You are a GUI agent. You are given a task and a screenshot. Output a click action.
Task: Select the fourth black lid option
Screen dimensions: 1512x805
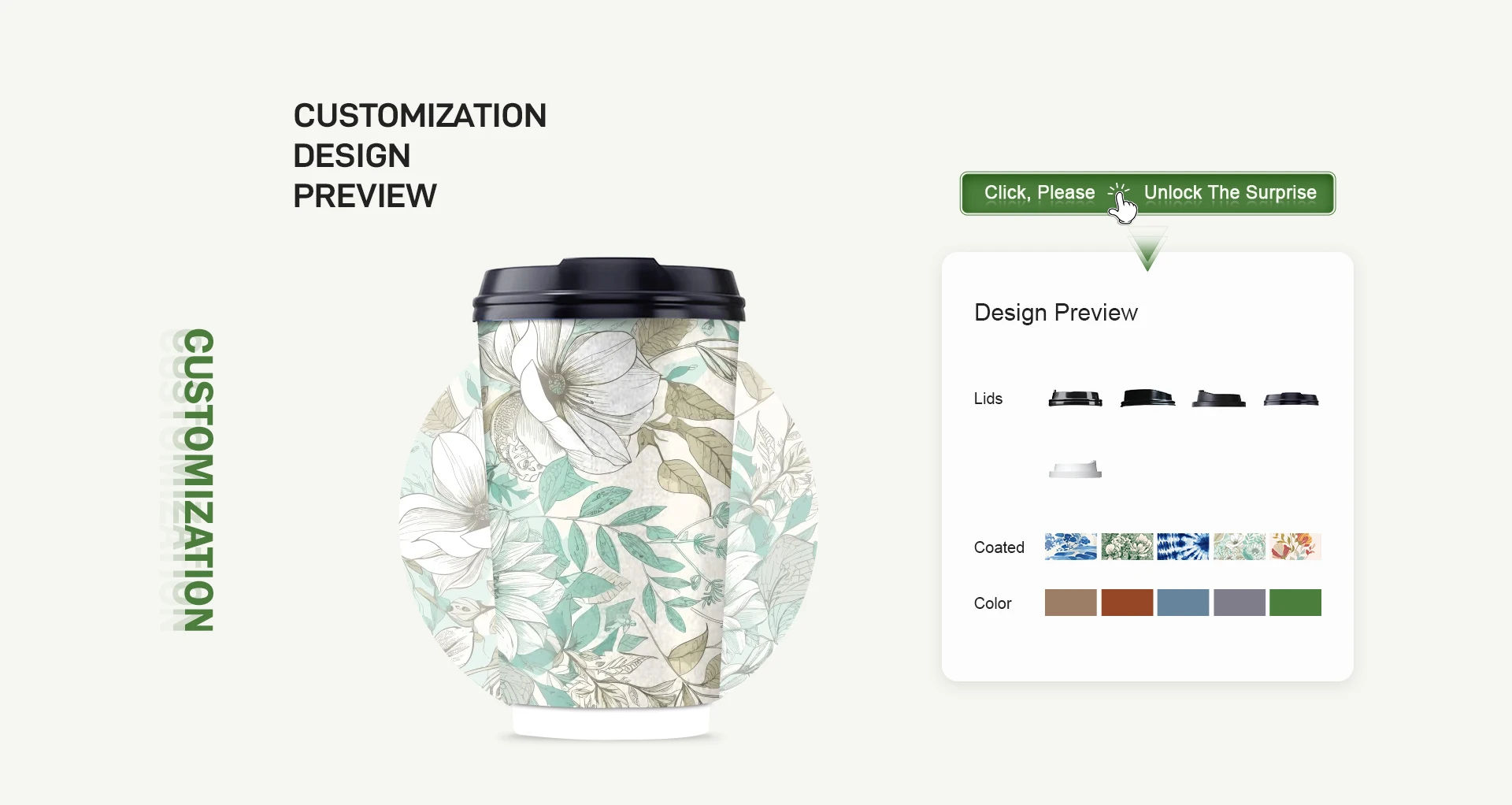point(1291,399)
